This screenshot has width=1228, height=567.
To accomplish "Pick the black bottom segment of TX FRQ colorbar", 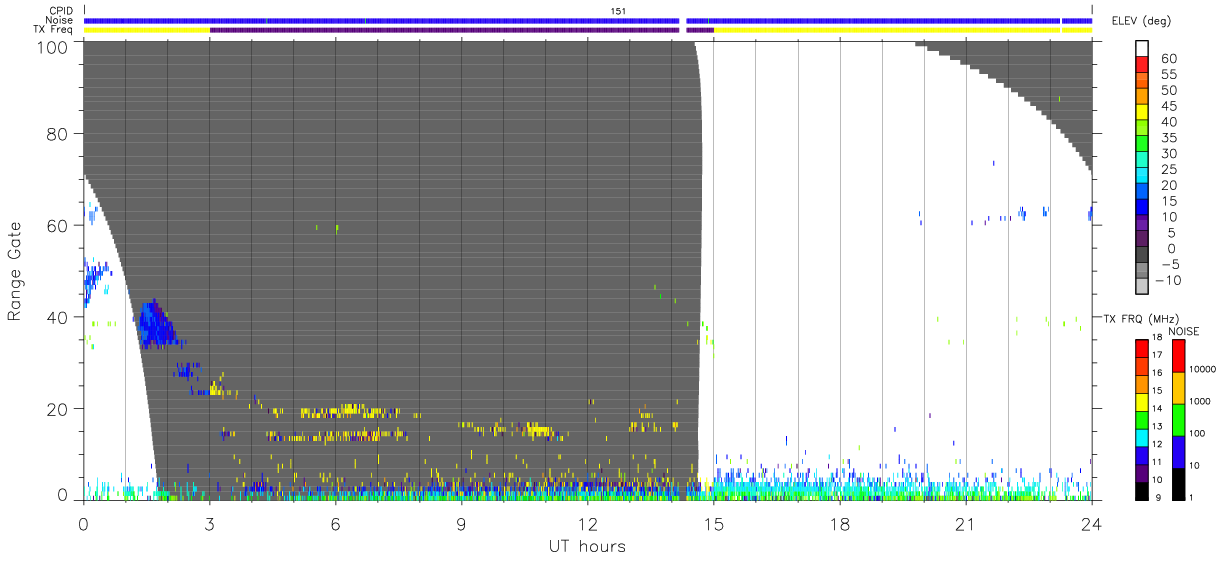I will coord(1141,489).
